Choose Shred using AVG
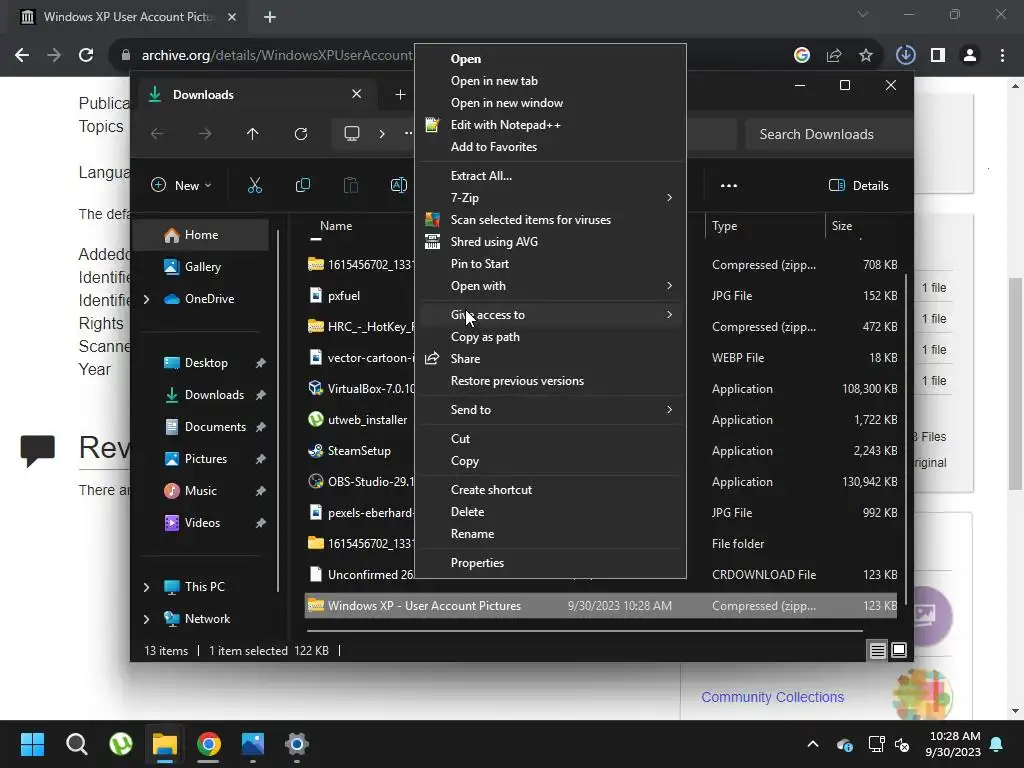This screenshot has width=1024, height=768. 551,242
